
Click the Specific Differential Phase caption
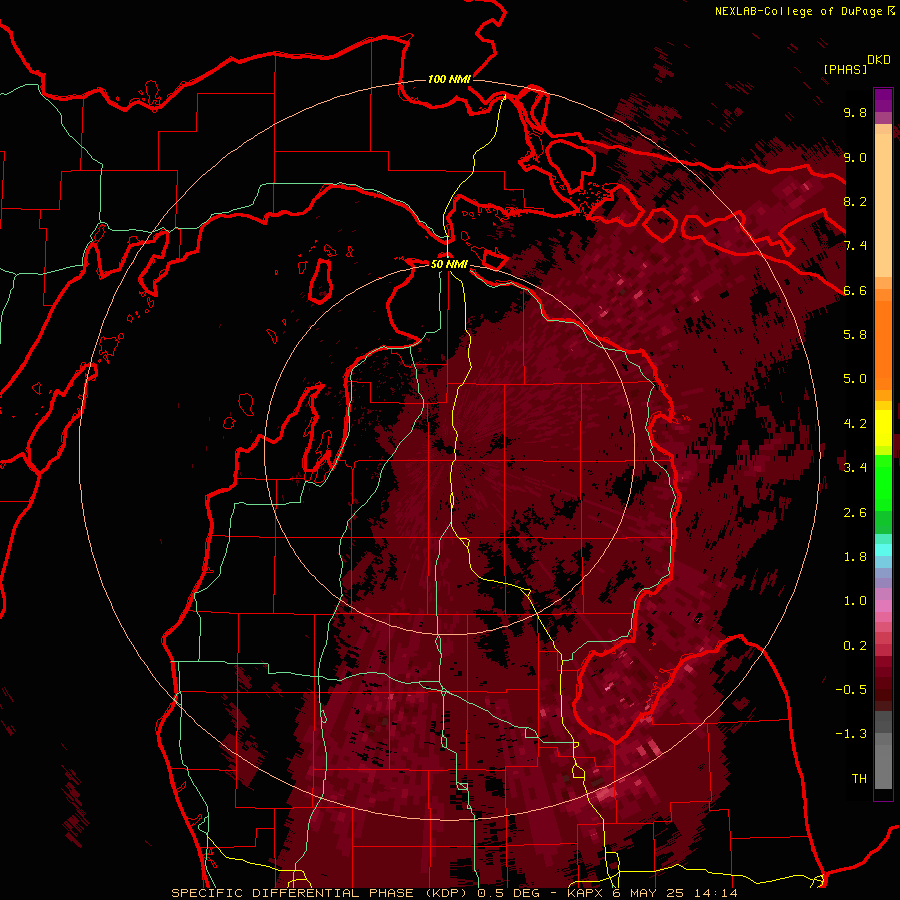[x=454, y=893]
